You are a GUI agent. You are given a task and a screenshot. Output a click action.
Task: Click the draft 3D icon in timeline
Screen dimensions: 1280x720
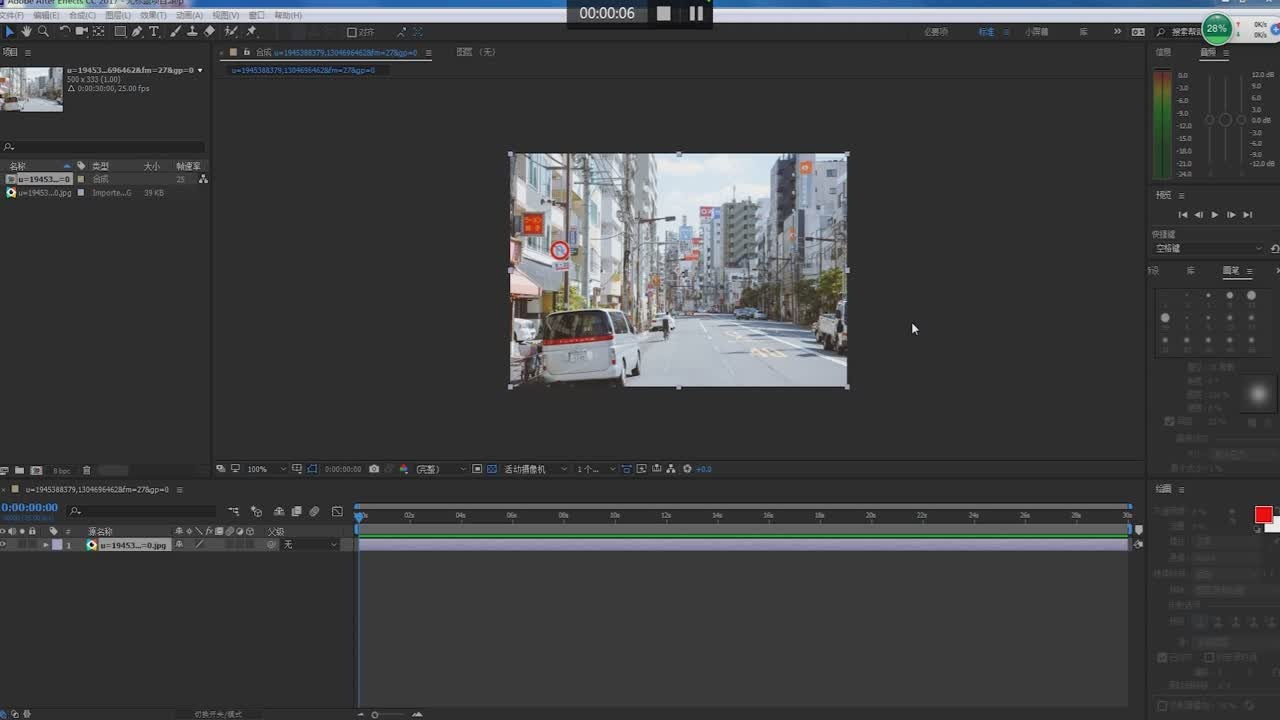(x=256, y=511)
